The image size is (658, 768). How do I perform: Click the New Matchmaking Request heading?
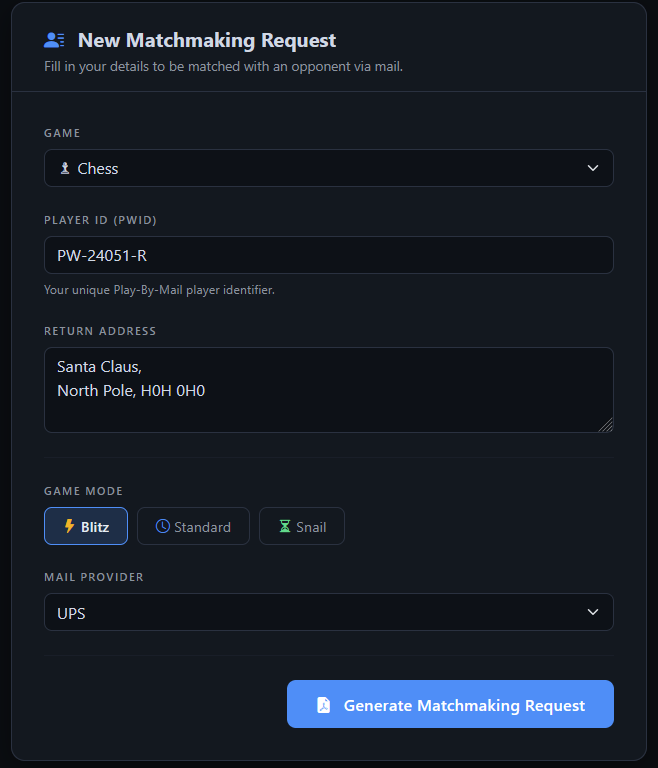coord(207,40)
